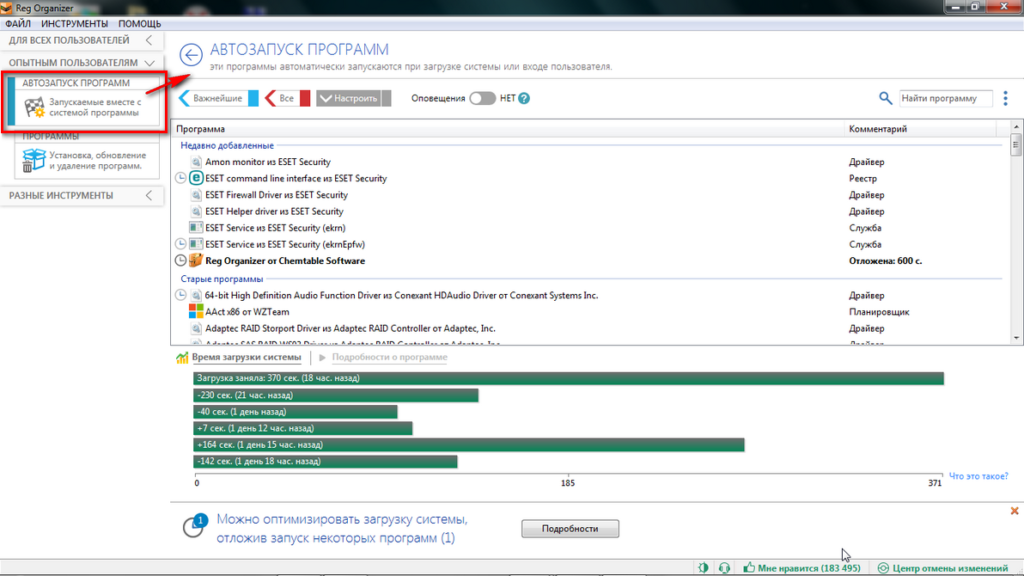
Task: Click the Reg Organizer entry icon
Action: (197, 261)
